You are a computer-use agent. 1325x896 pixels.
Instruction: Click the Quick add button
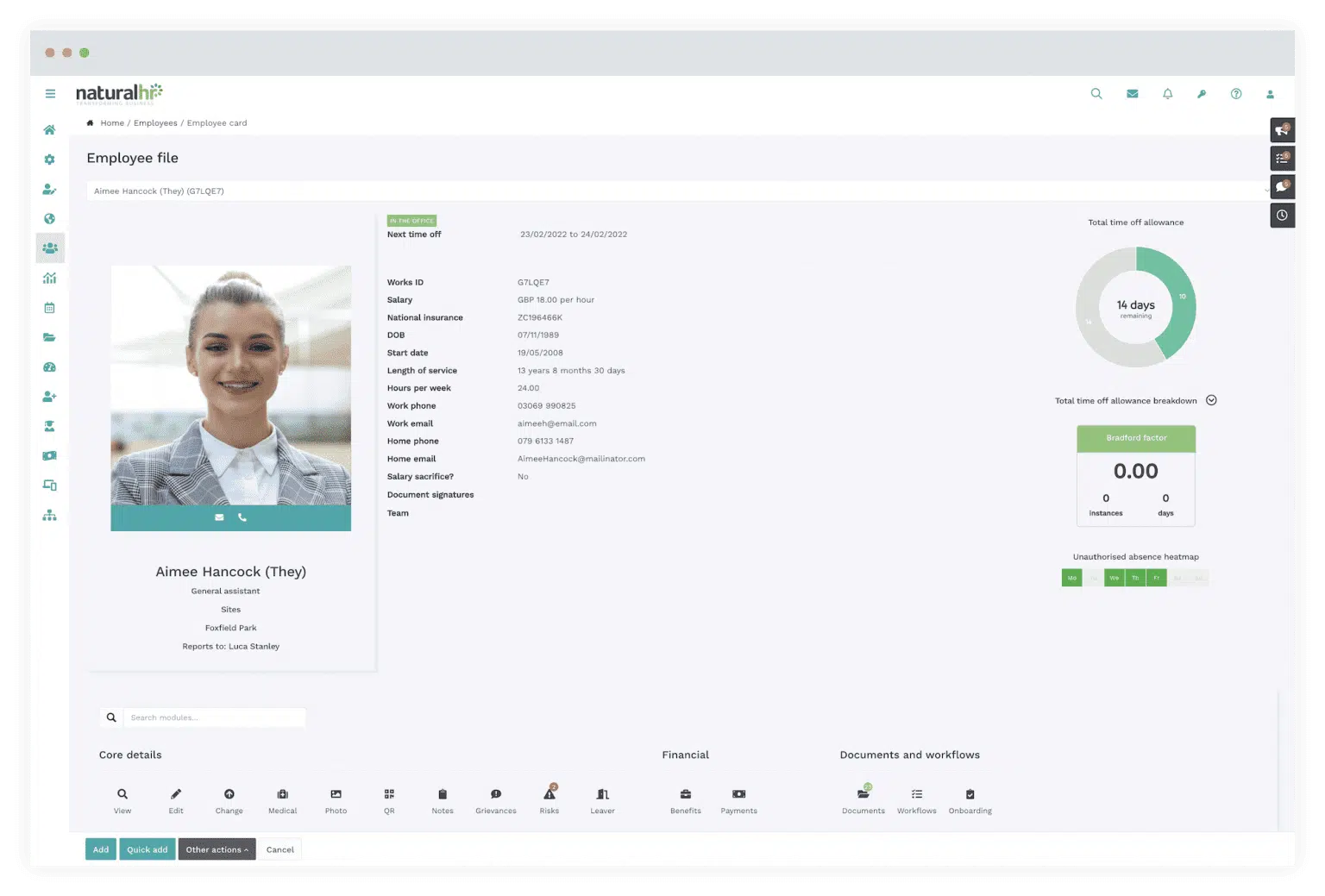148,849
